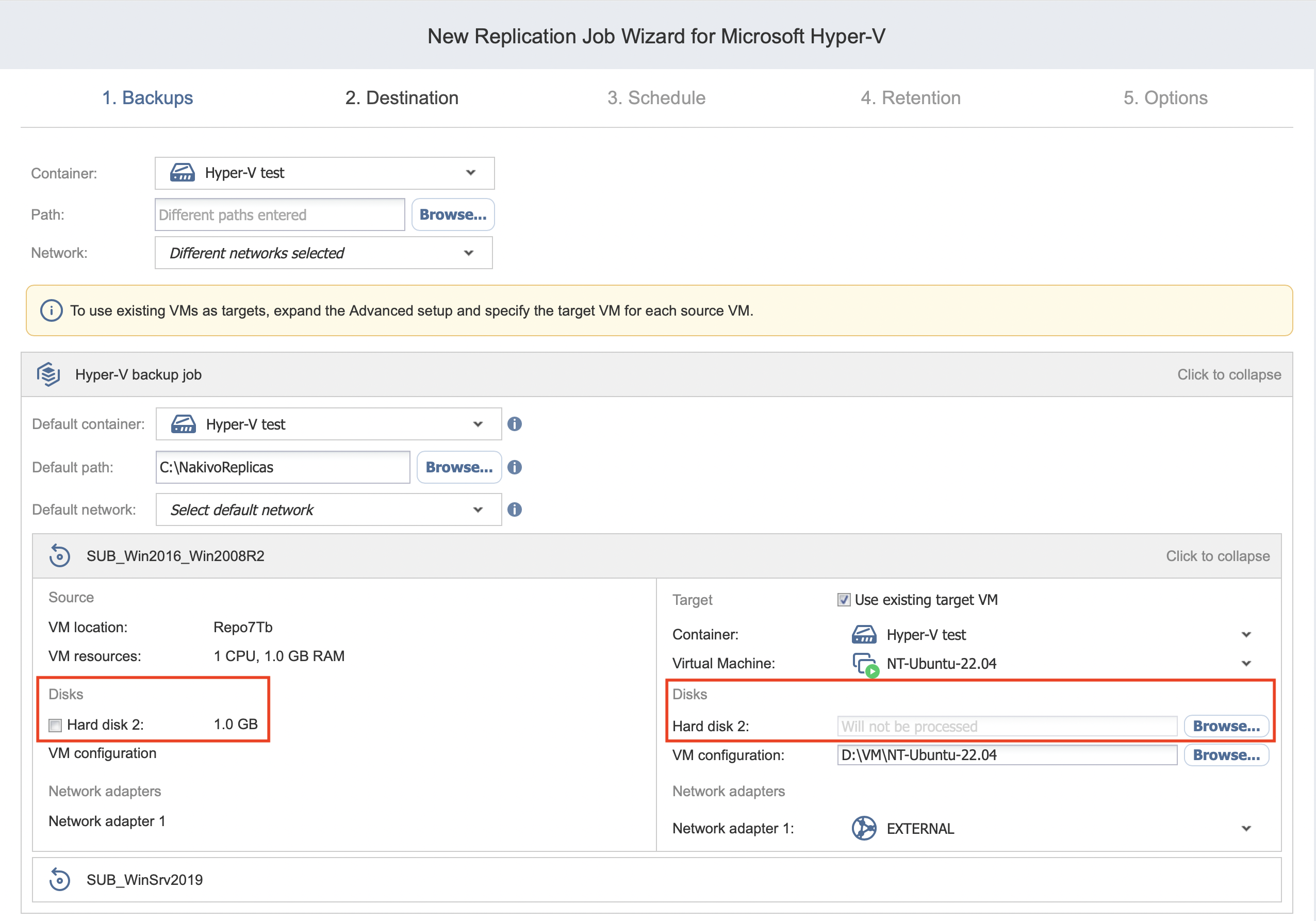Screen dimensions: 1316x921
Task: Go to the 1. Backups step
Action: tap(147, 97)
